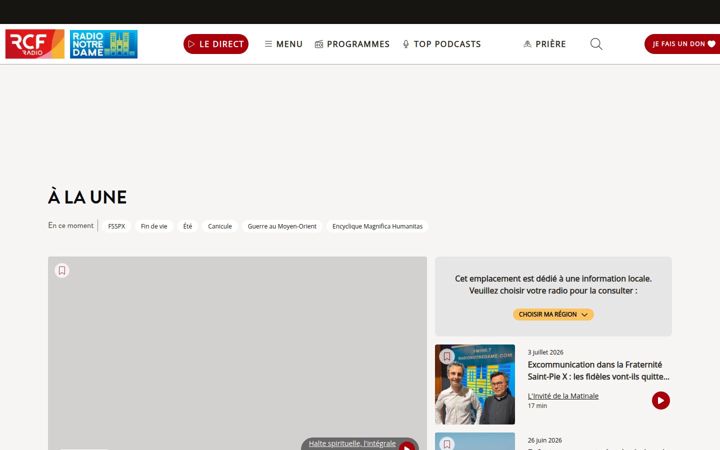Image resolution: width=720 pixels, height=450 pixels.
Task: Click the '26 juin 2026' date text
Action: (545, 440)
